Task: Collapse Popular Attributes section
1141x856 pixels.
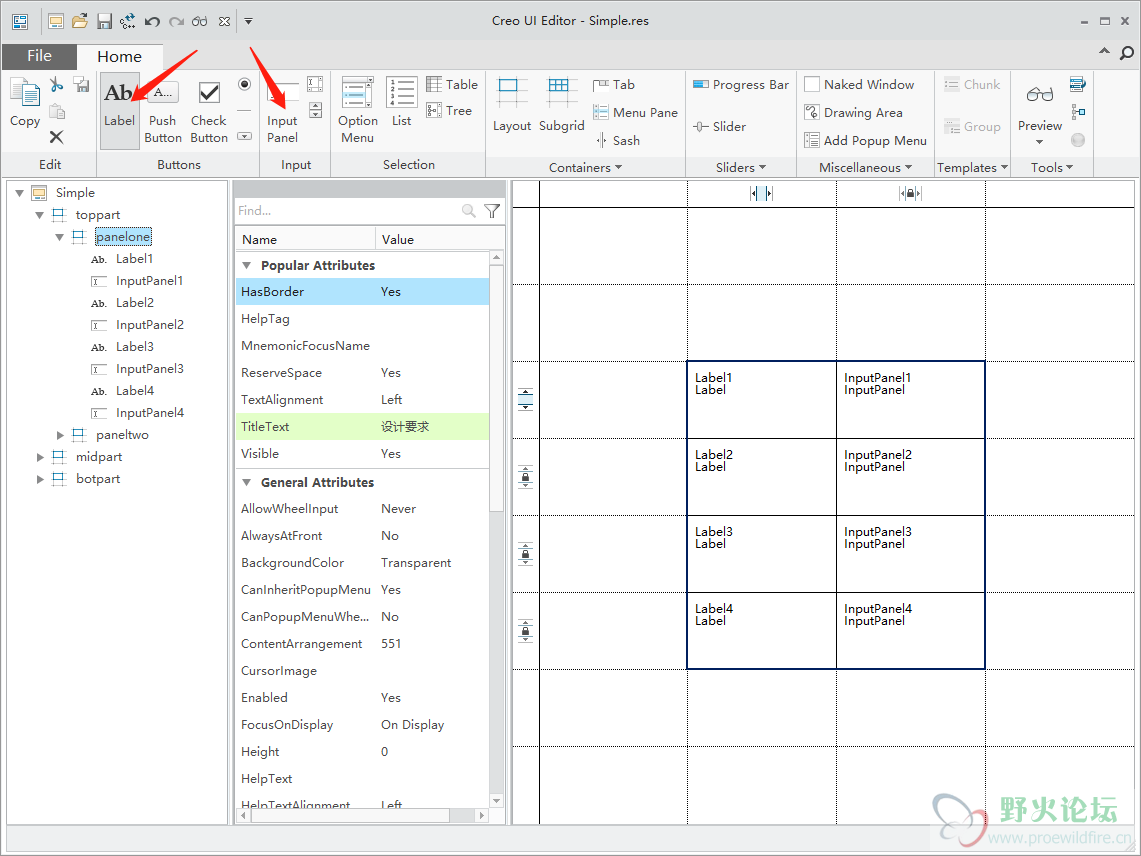Action: pos(247,266)
